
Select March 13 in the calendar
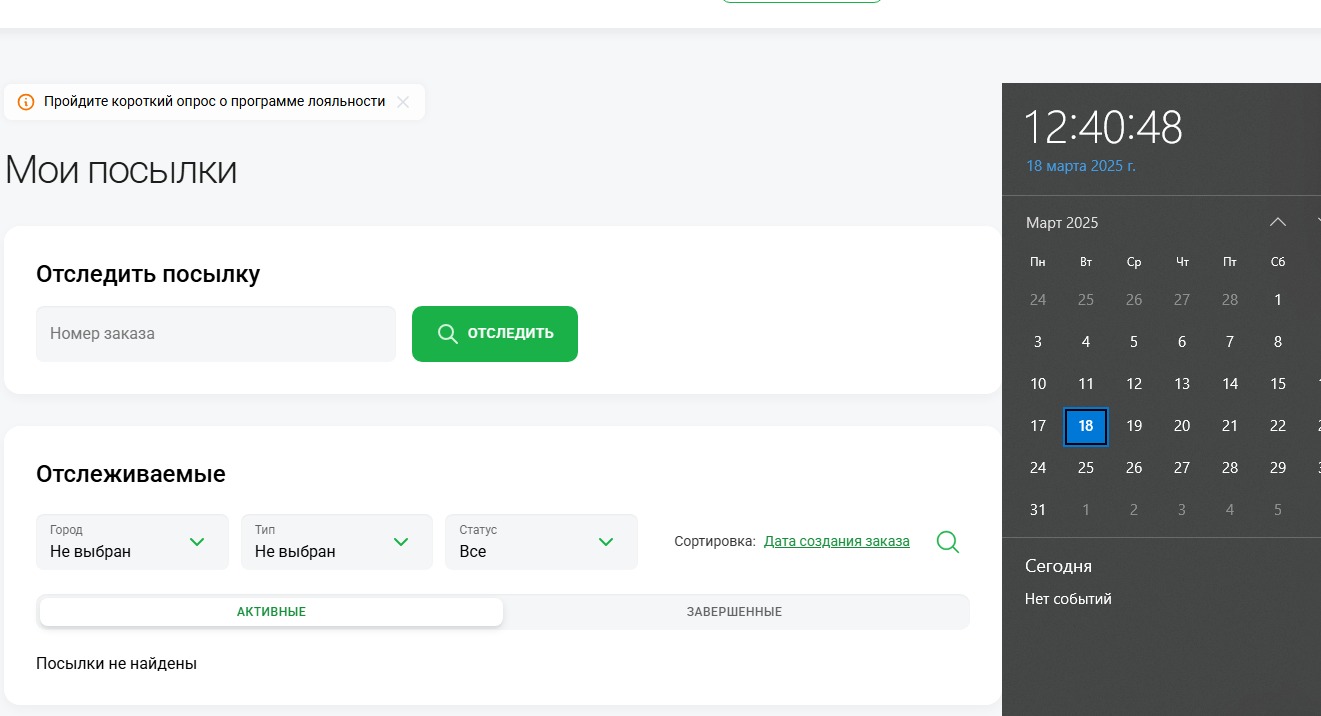[1182, 384]
